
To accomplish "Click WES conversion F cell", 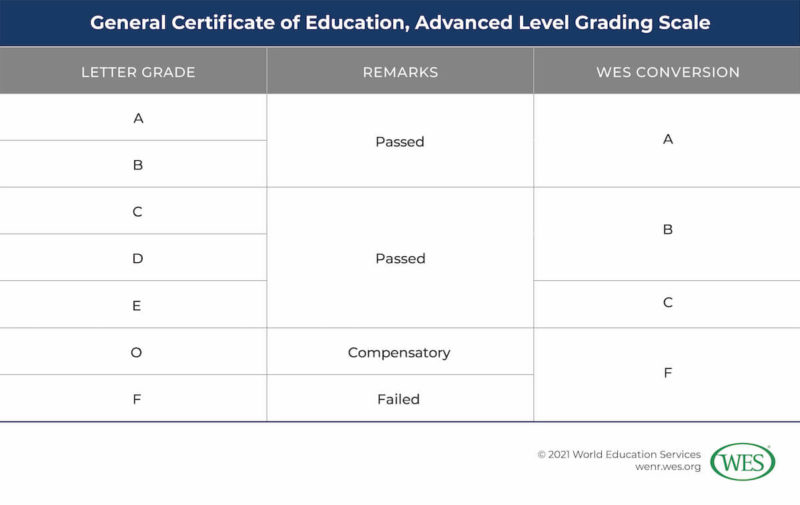I will click(x=667, y=373).
